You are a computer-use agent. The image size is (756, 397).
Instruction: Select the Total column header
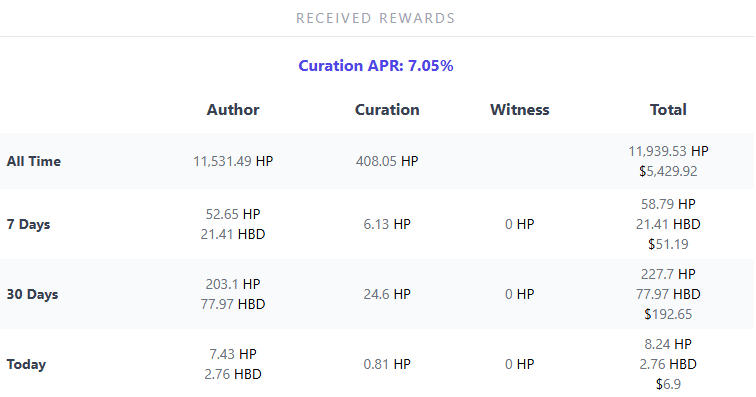(x=668, y=110)
